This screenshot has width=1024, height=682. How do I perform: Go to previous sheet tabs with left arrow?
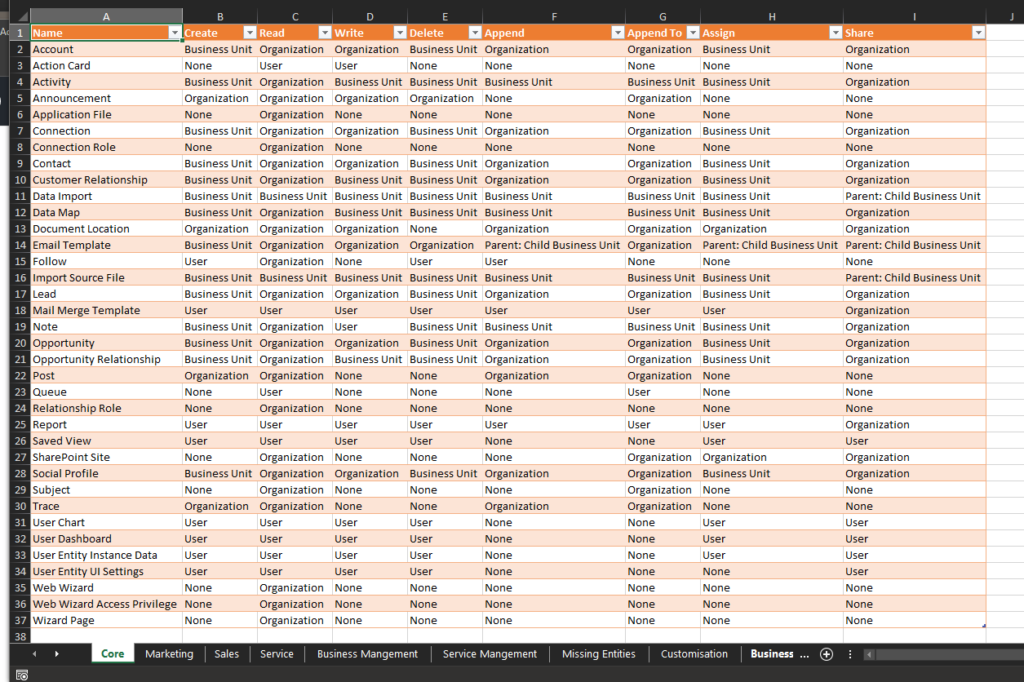coord(35,654)
